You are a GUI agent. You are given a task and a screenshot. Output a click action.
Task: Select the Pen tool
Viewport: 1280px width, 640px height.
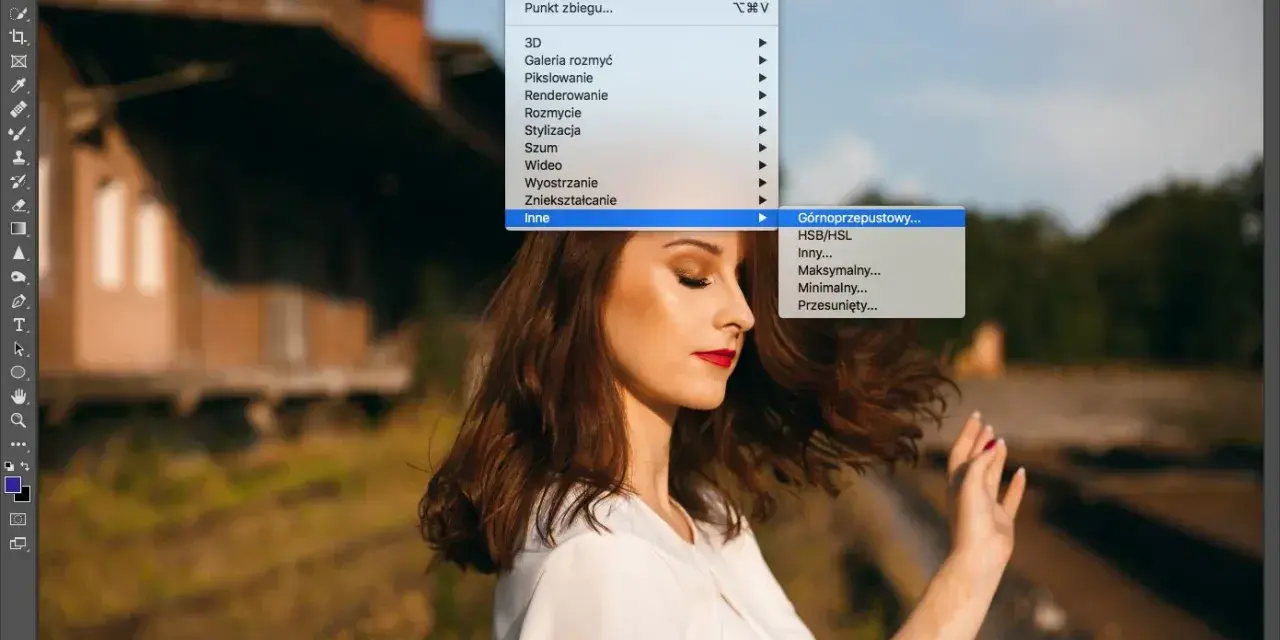(18, 301)
